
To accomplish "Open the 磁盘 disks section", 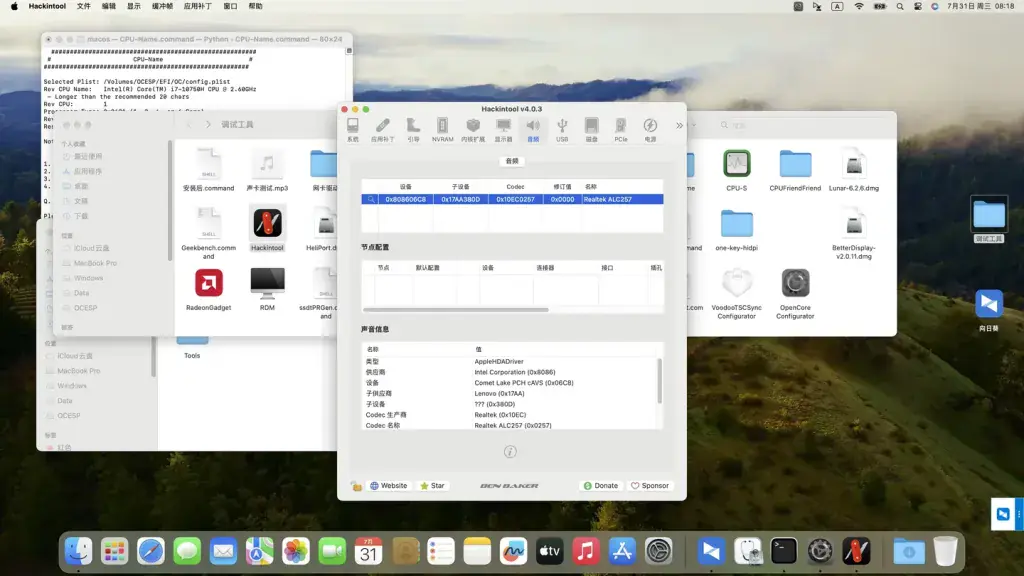I will pos(591,129).
